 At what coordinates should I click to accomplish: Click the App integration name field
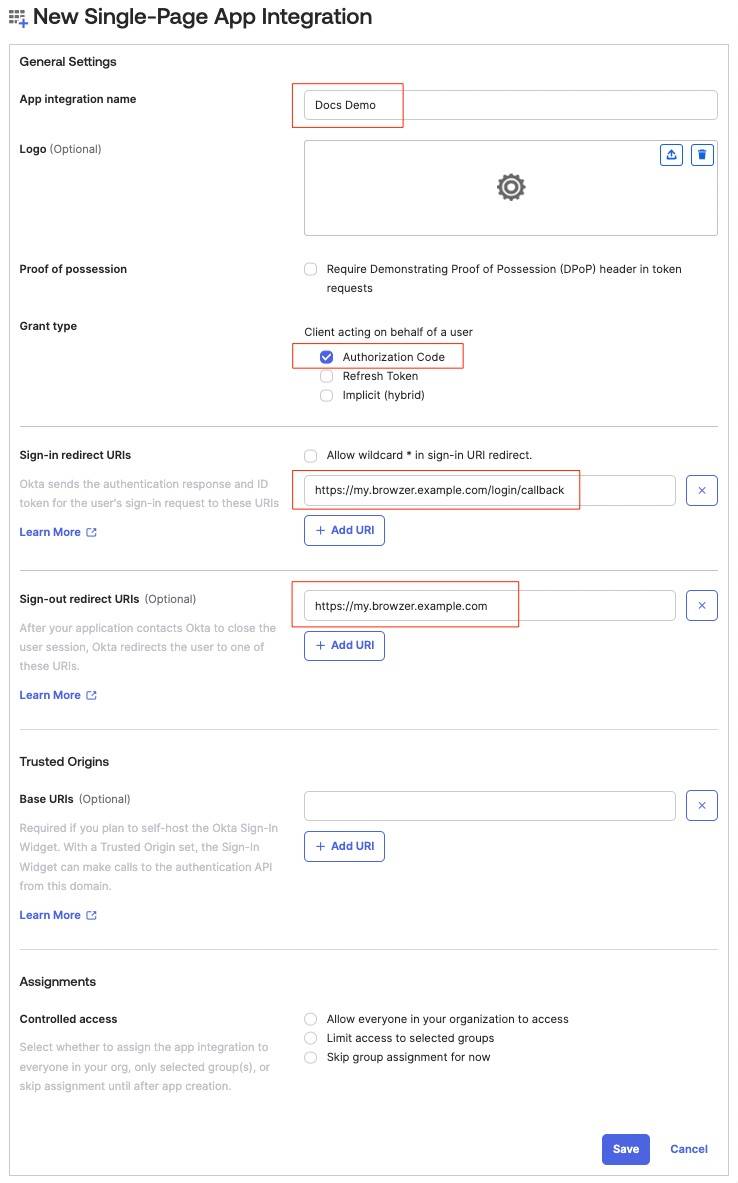click(511, 105)
